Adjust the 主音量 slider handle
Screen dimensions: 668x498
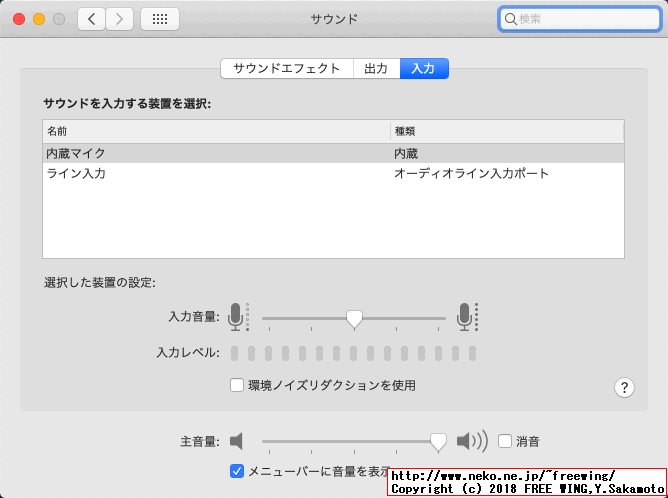(x=438, y=442)
